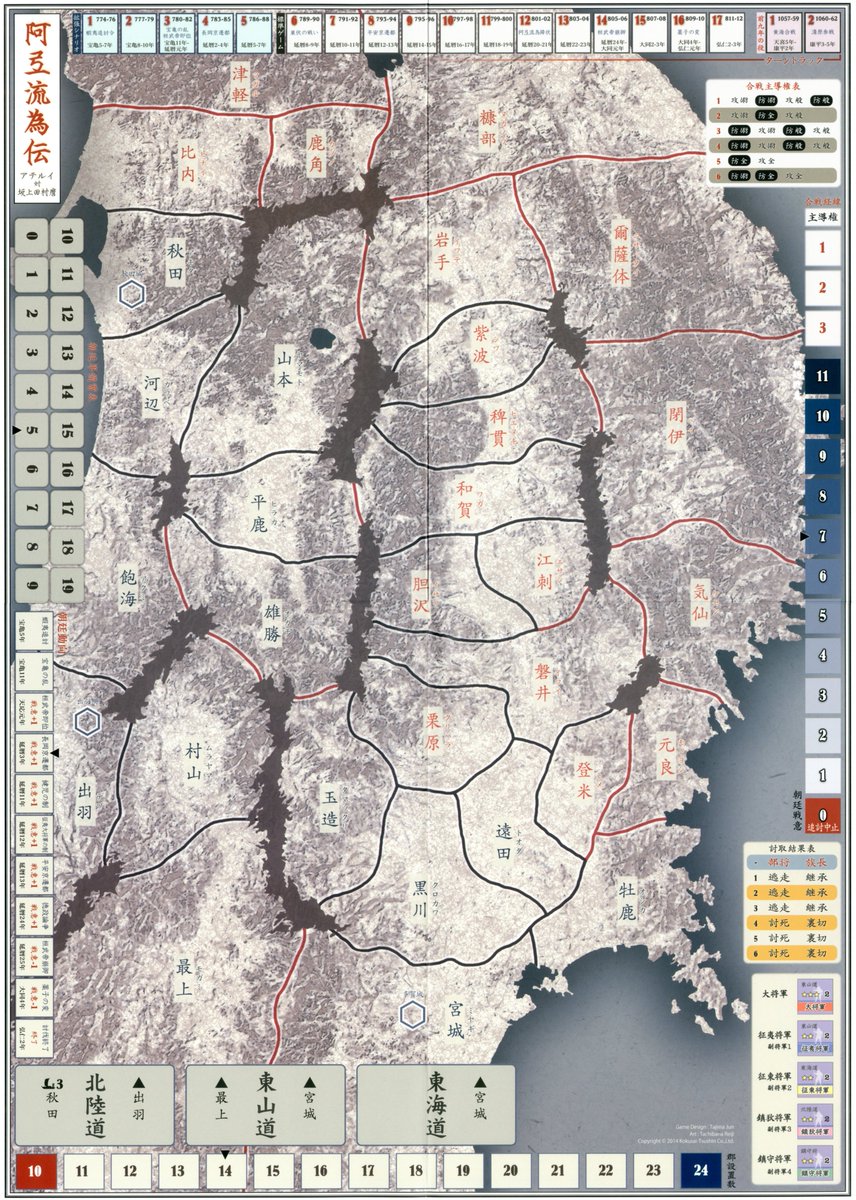This screenshot has width=856, height=1200.
Task: Click the 黒川 region label
Action: [x=419, y=901]
